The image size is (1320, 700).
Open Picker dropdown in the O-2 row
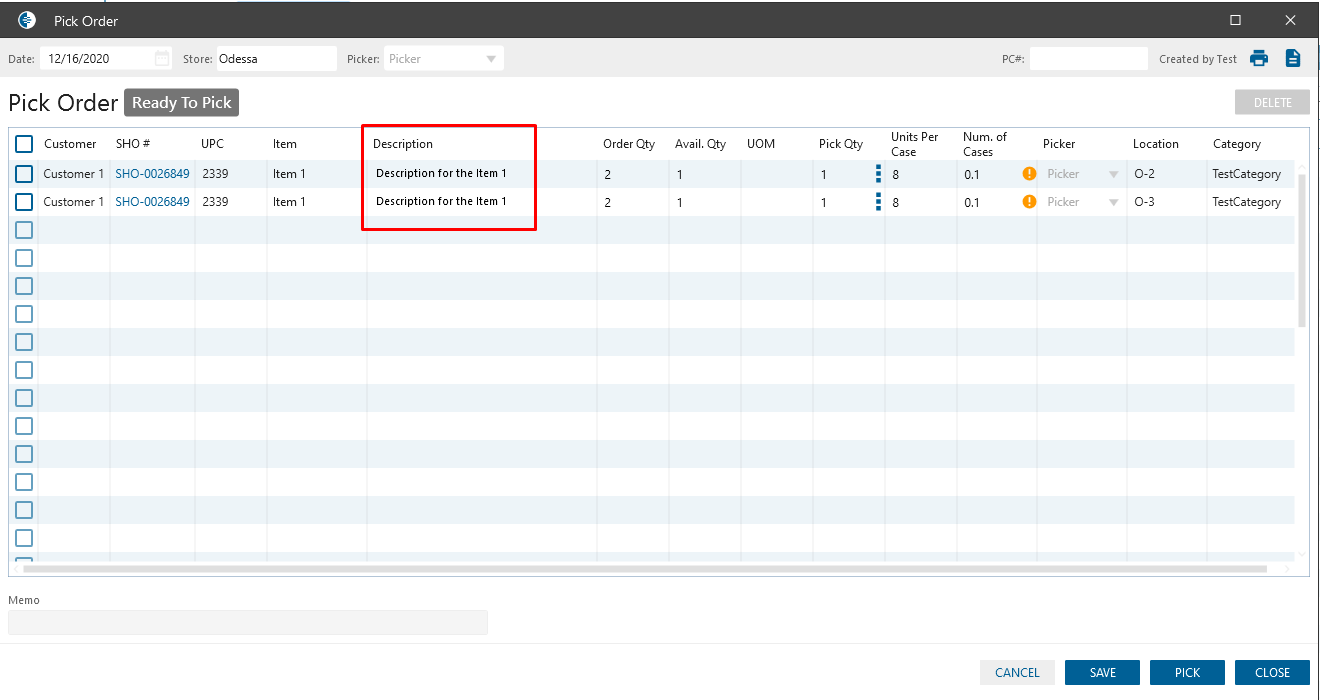pyautogui.click(x=1080, y=174)
